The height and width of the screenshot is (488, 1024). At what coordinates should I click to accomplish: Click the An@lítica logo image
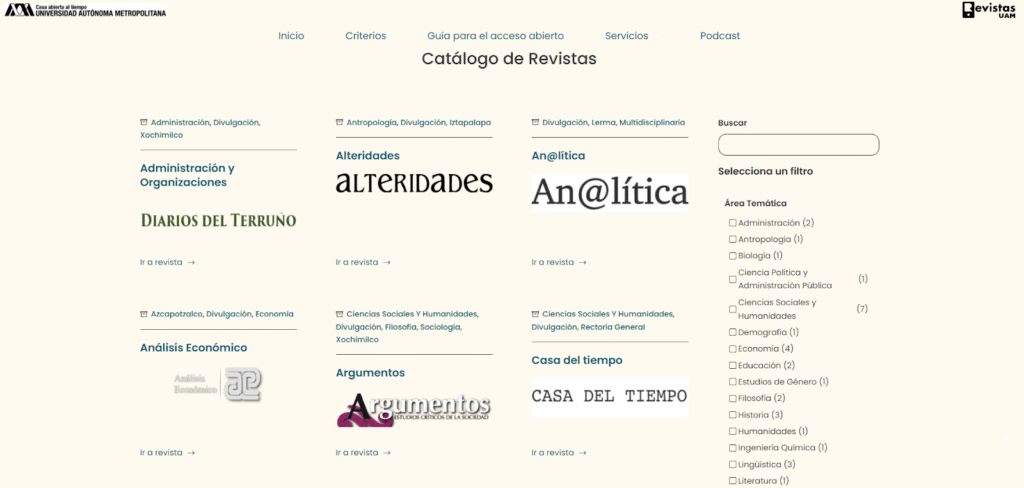click(609, 192)
